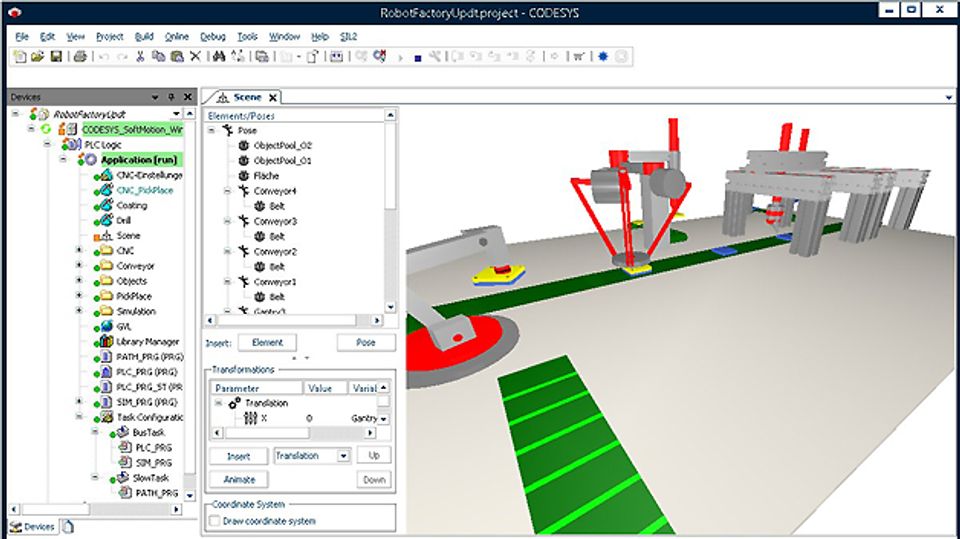Expand the Simulation folder in device tree
This screenshot has height=539, width=960.
pos(79,311)
